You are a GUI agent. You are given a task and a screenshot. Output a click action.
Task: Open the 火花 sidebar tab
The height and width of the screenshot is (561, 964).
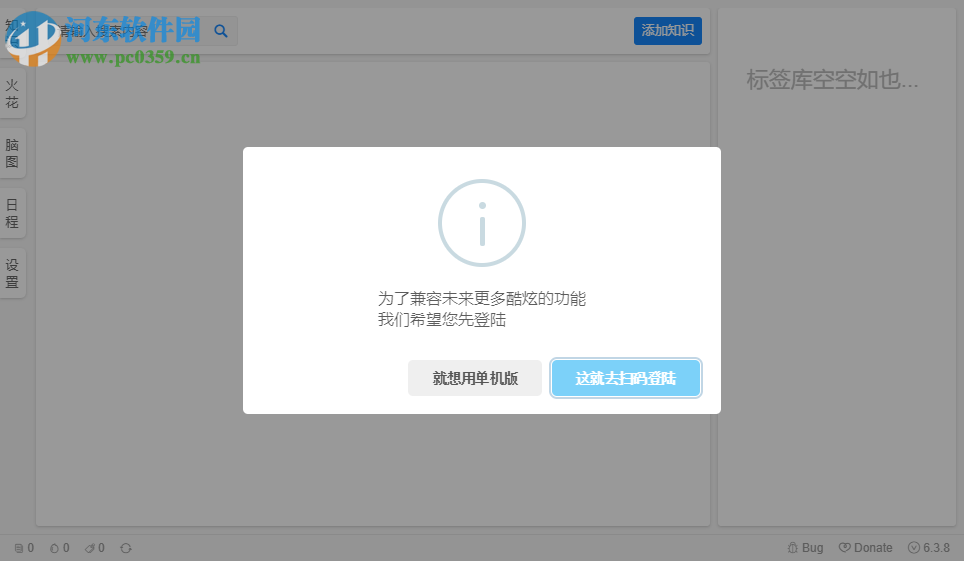click(12, 94)
